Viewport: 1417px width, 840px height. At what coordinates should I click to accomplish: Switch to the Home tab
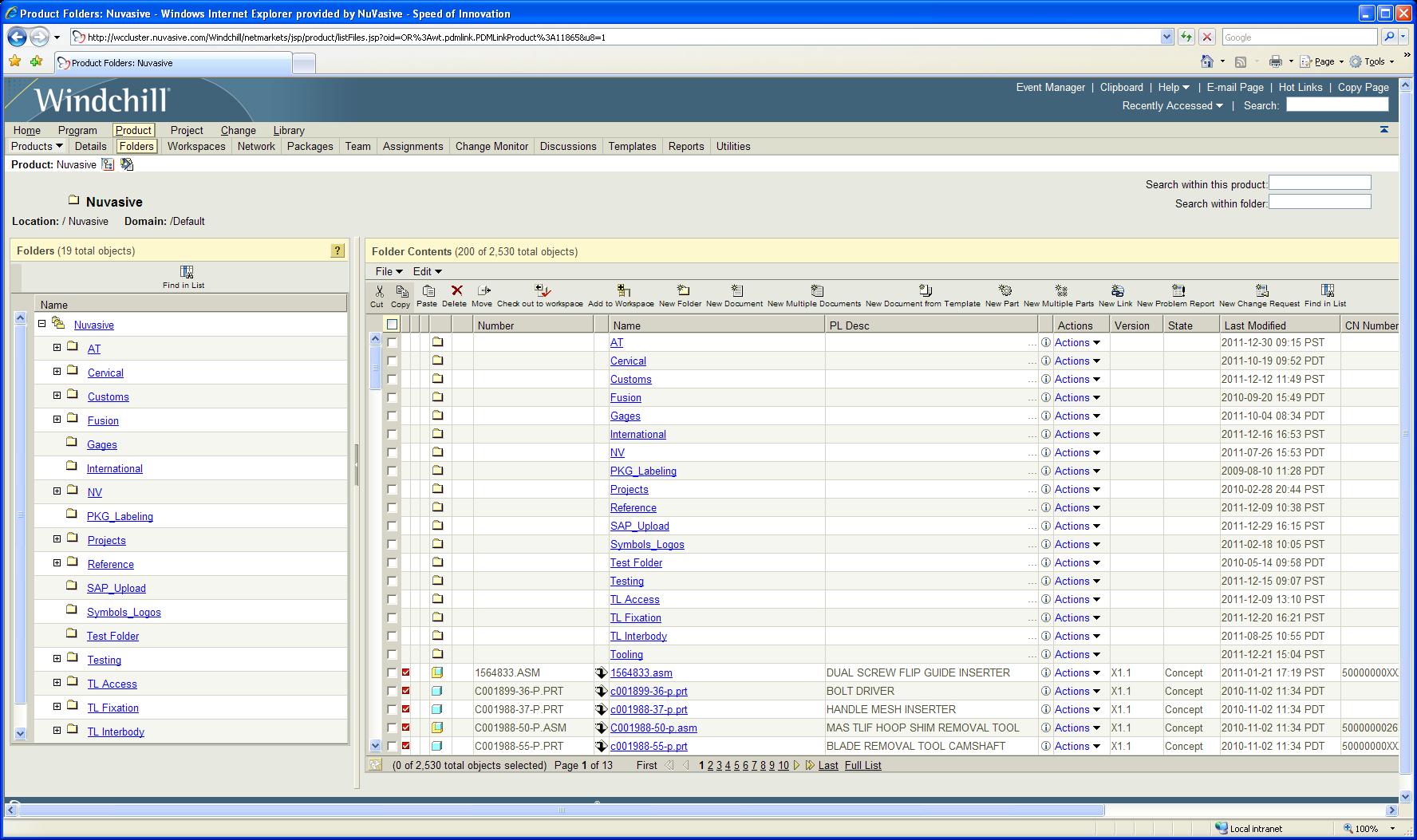tap(26, 130)
